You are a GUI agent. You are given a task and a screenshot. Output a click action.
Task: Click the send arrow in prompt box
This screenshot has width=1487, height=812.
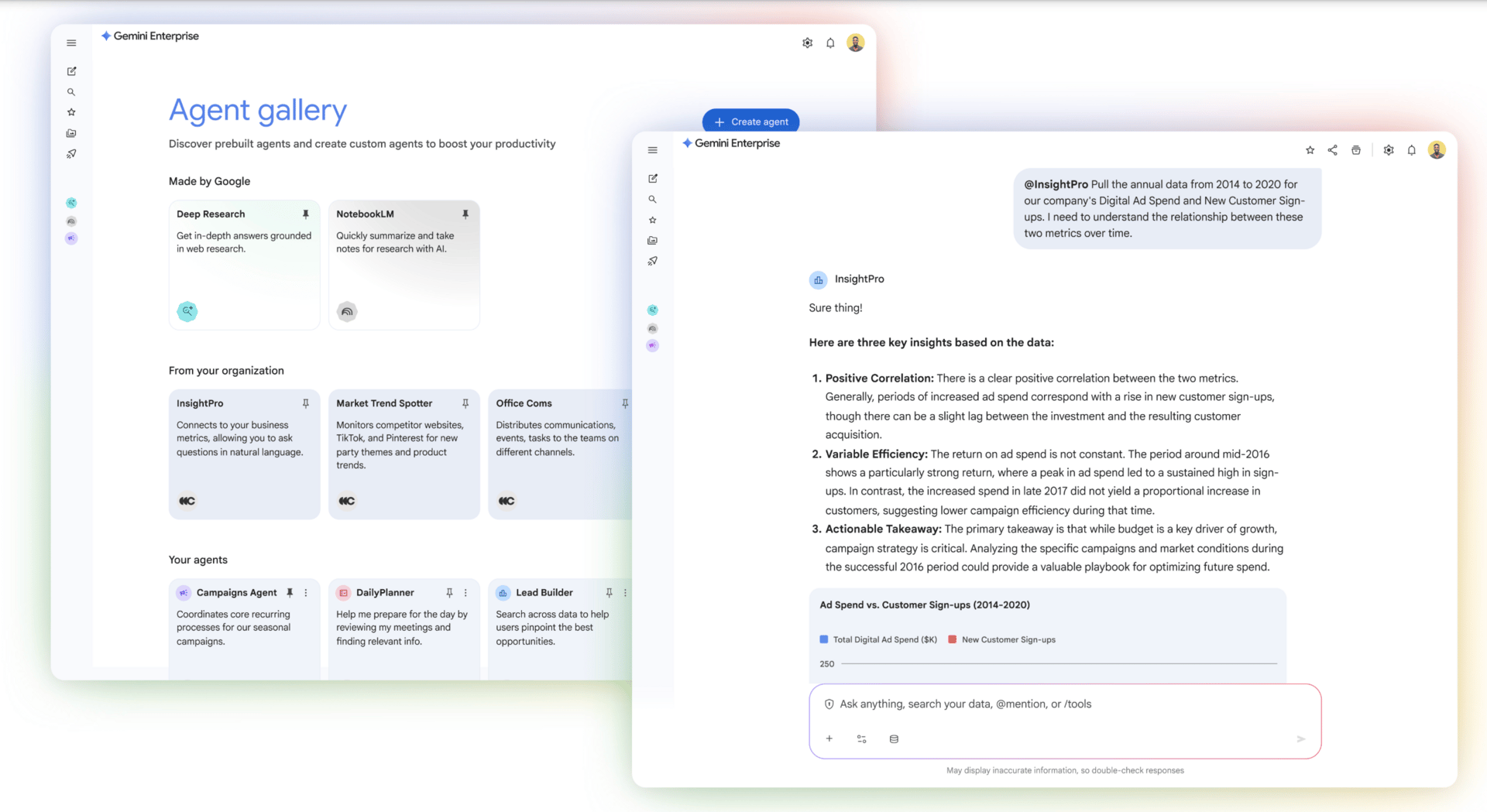(1301, 738)
